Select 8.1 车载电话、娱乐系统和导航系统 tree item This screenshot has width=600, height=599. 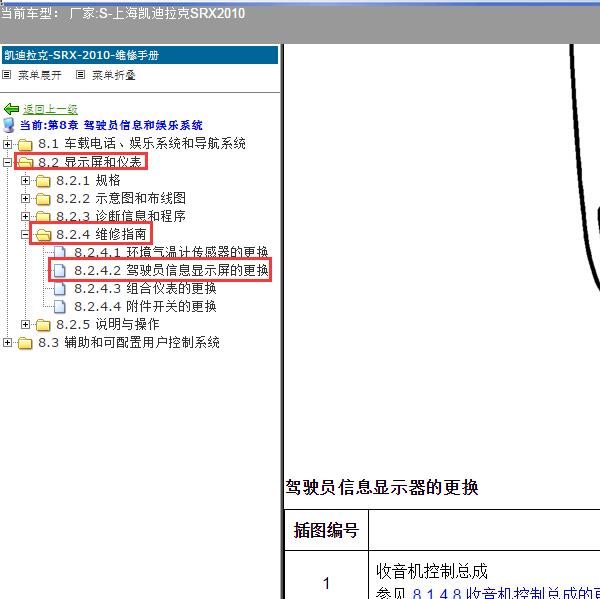pos(142,144)
